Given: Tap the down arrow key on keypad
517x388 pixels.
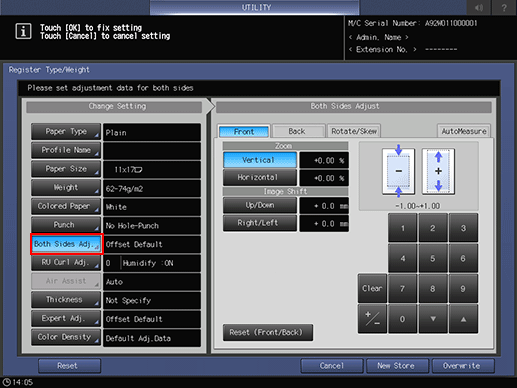Looking at the screenshot, I should coord(433,319).
